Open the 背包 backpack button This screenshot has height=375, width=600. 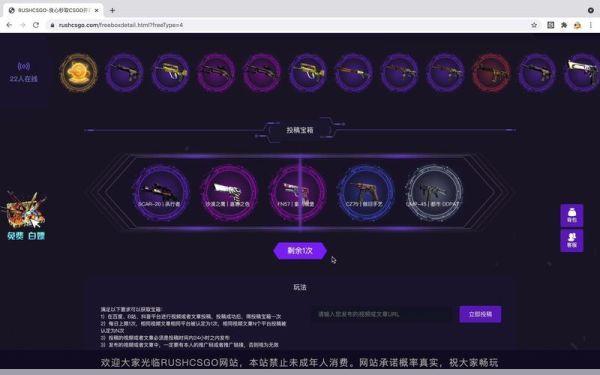tap(572, 215)
